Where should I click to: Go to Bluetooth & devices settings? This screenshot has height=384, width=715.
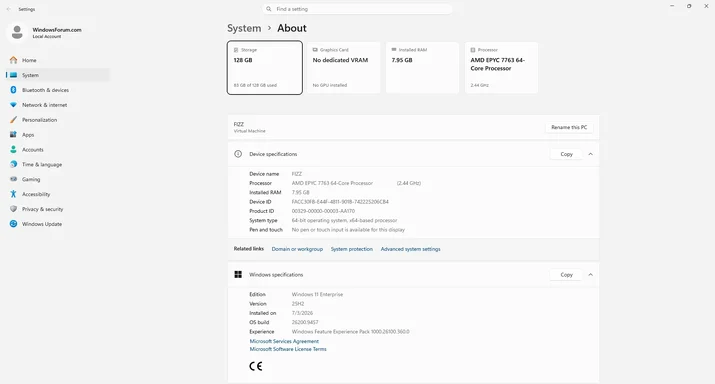click(57, 90)
